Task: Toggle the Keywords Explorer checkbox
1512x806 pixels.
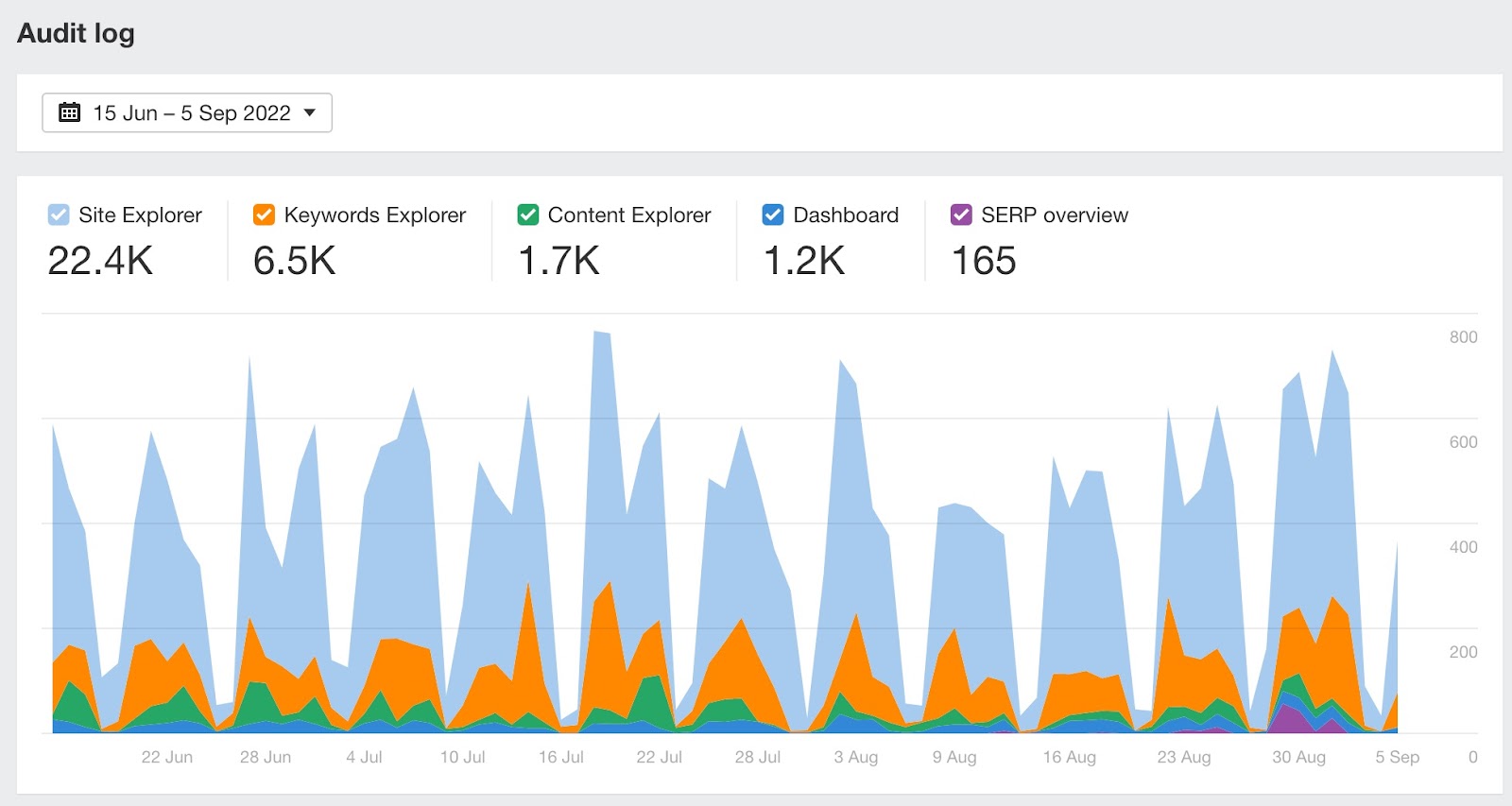Action: [264, 214]
